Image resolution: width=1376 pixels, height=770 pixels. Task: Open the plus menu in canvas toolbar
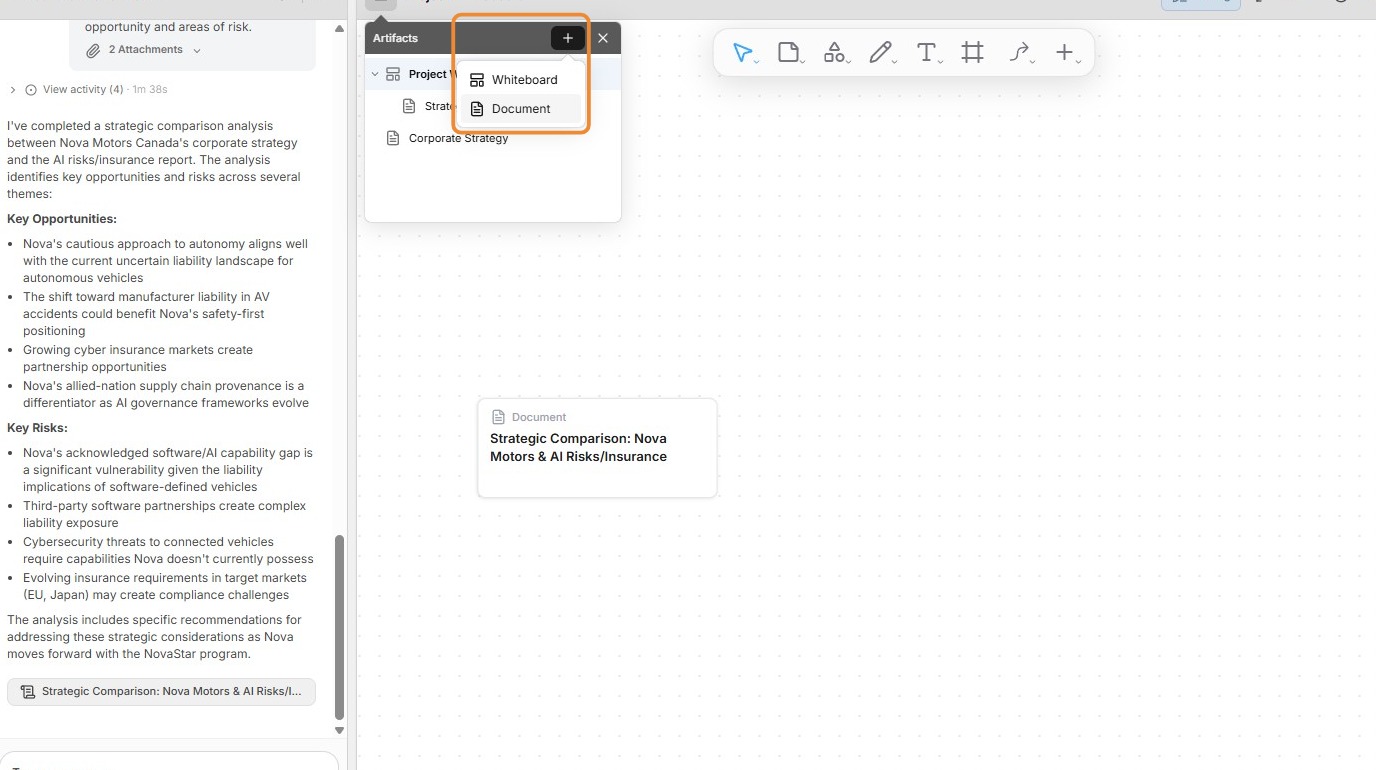tap(1065, 53)
